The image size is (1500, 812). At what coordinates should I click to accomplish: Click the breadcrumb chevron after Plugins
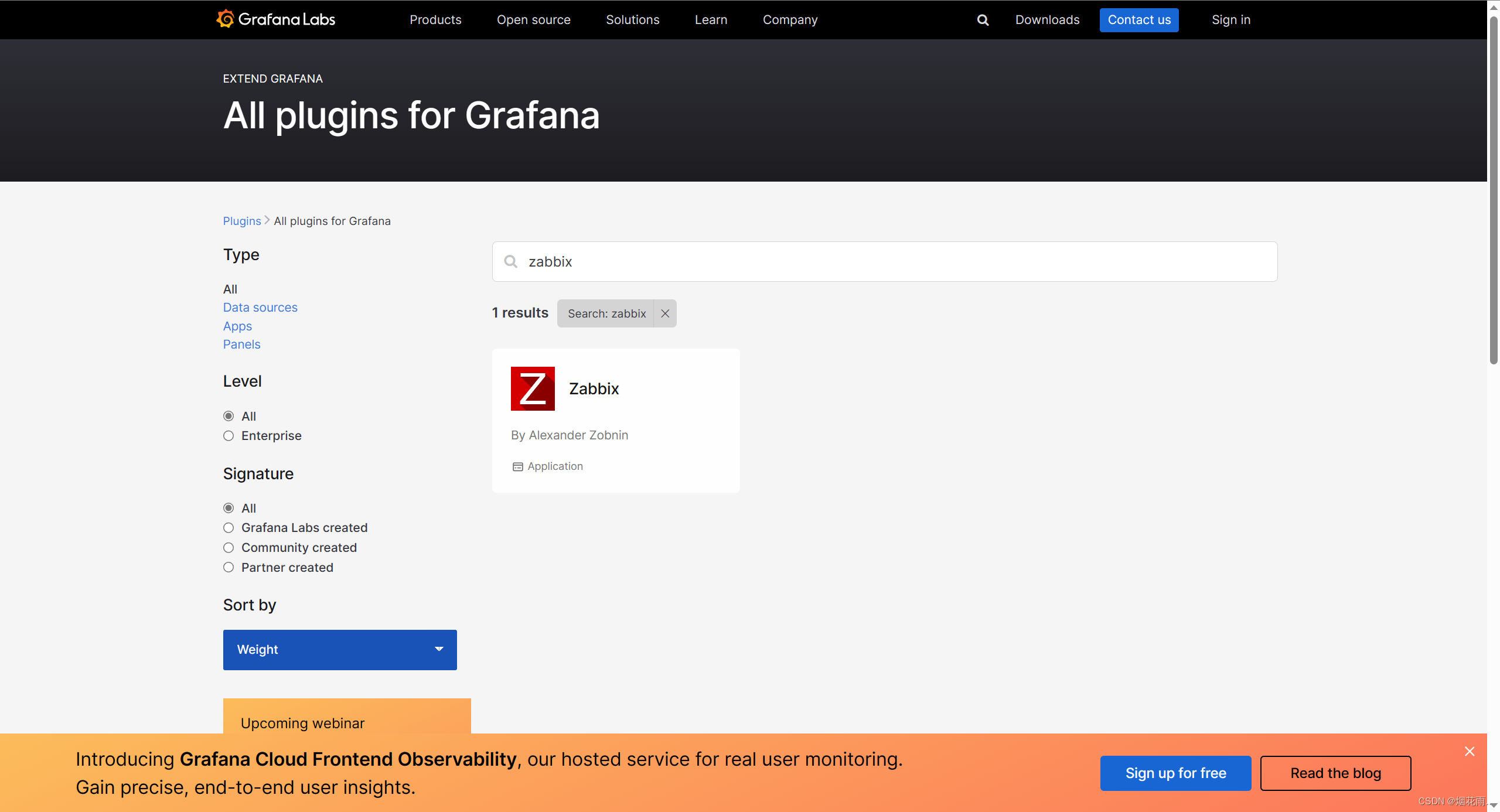(267, 220)
